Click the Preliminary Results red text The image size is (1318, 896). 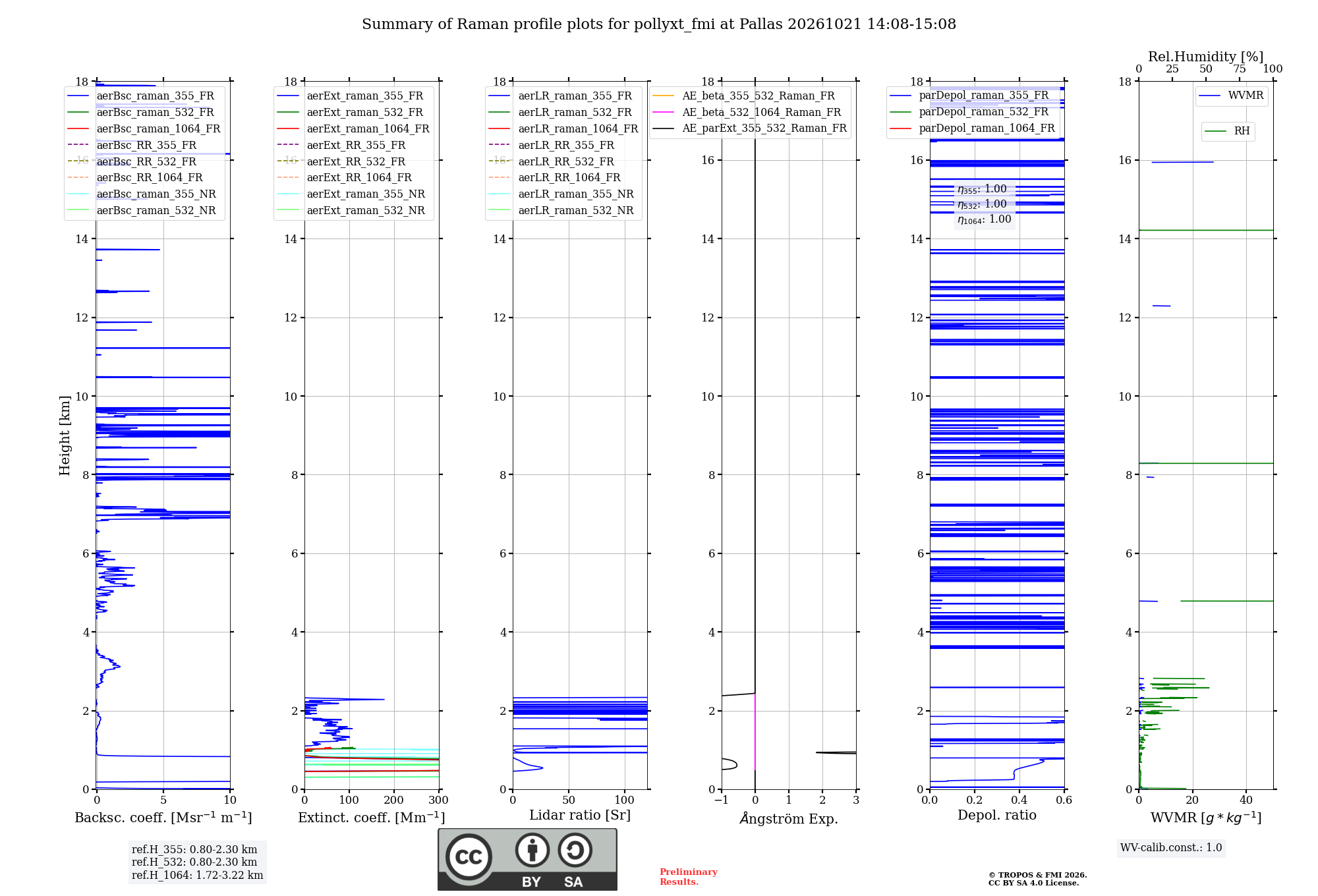[689, 877]
